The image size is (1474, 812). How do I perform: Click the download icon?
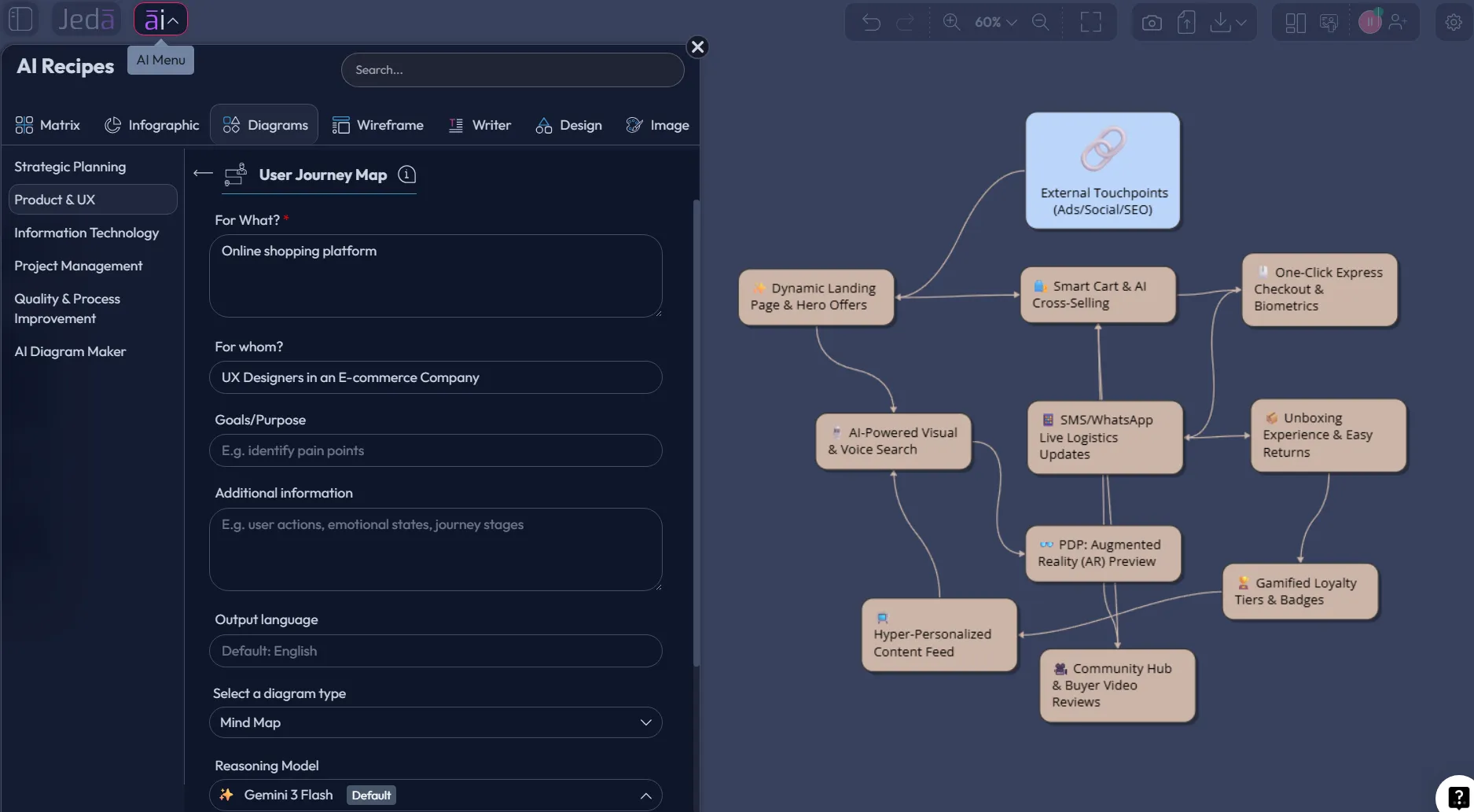[1220, 22]
